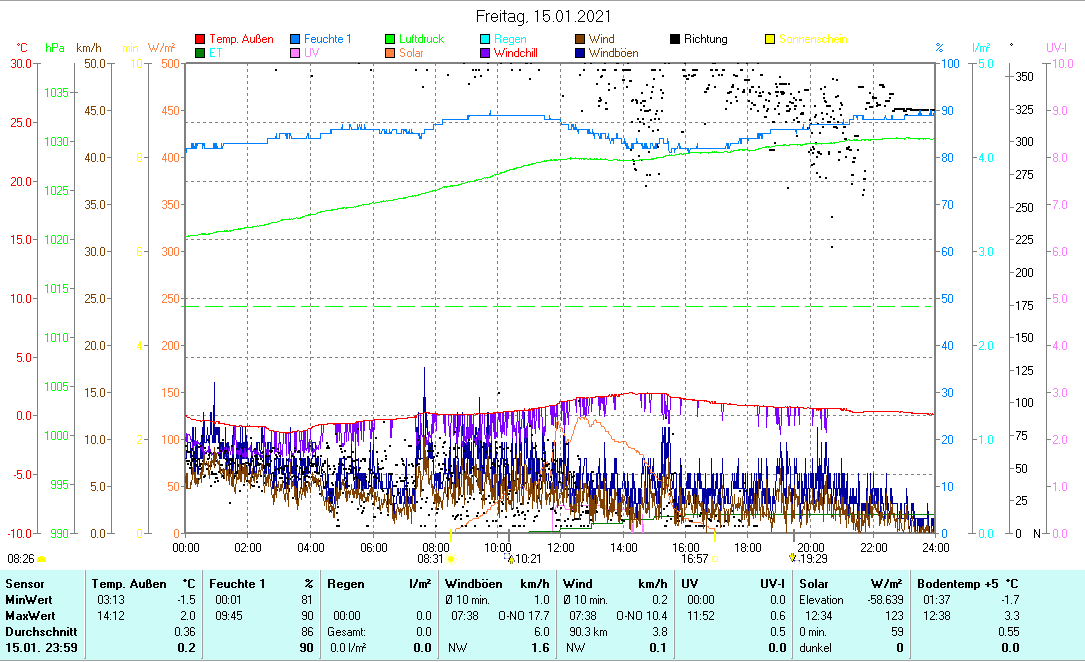Viewport: 1085px width, 662px height.
Task: Click the orange Solar legend square
Action: point(392,53)
